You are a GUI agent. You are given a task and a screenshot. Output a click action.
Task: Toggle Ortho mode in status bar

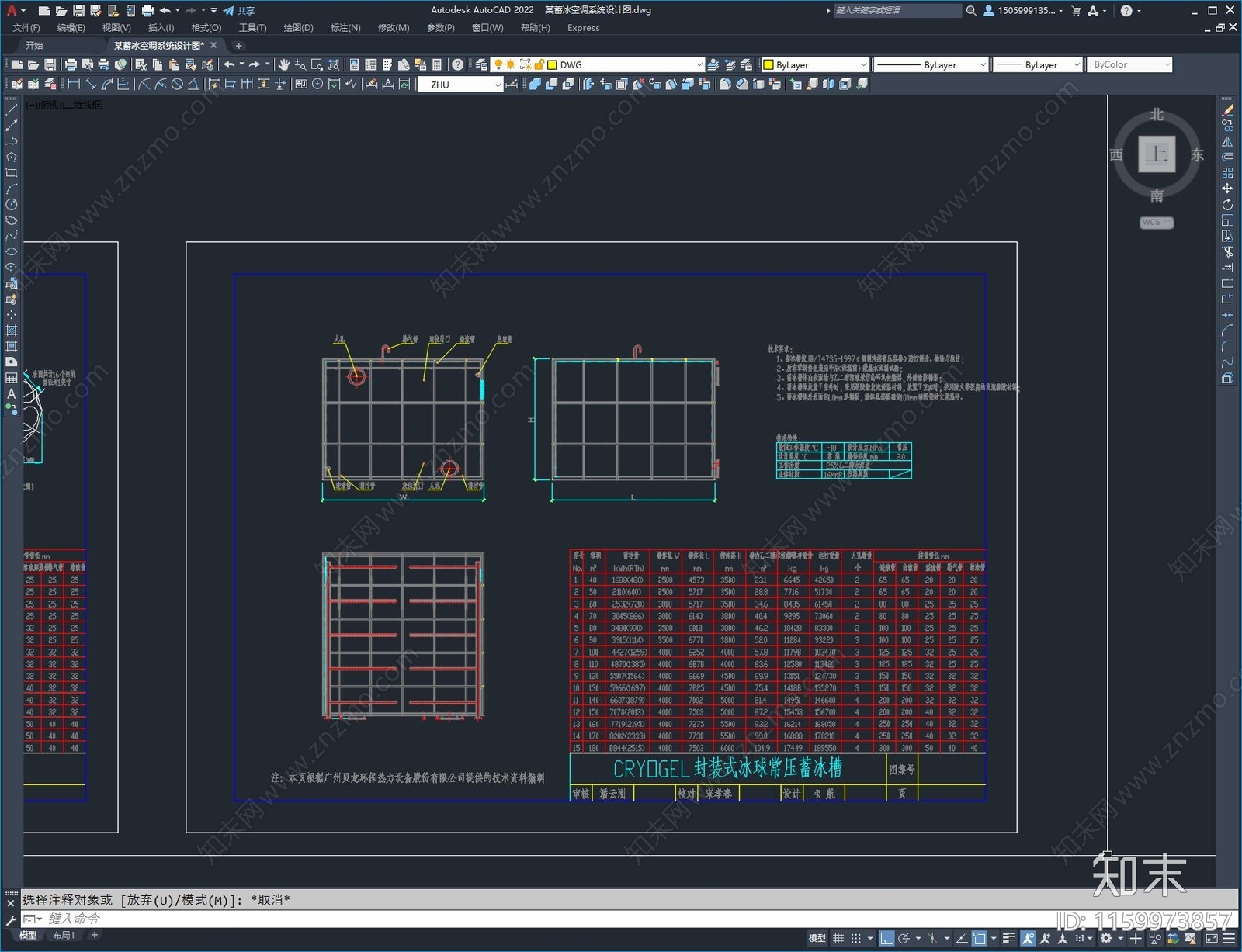pos(886,938)
